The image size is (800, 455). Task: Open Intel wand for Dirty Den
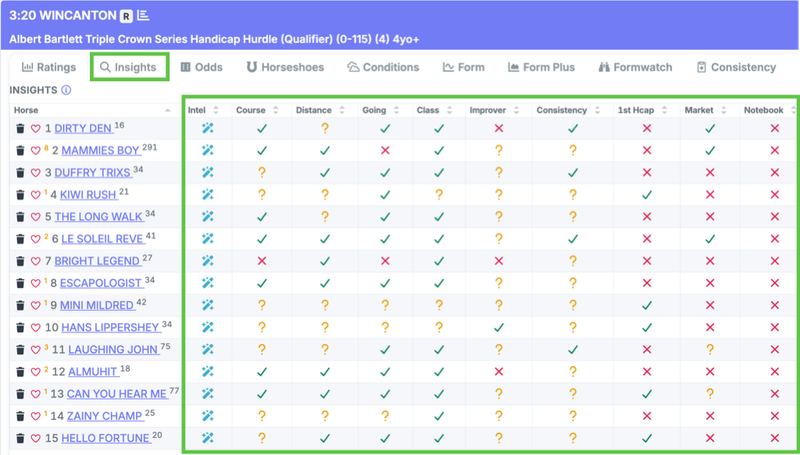click(x=208, y=128)
